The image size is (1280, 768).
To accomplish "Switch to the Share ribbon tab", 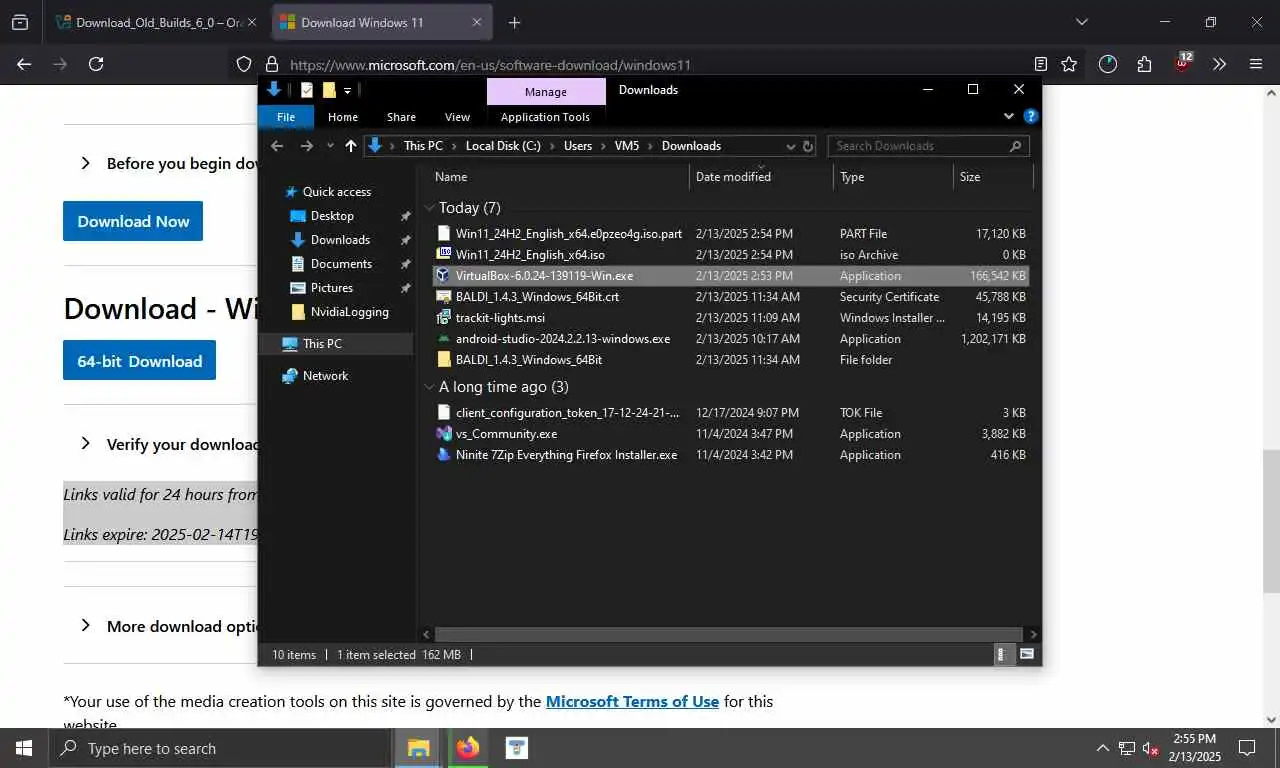I will (x=401, y=117).
